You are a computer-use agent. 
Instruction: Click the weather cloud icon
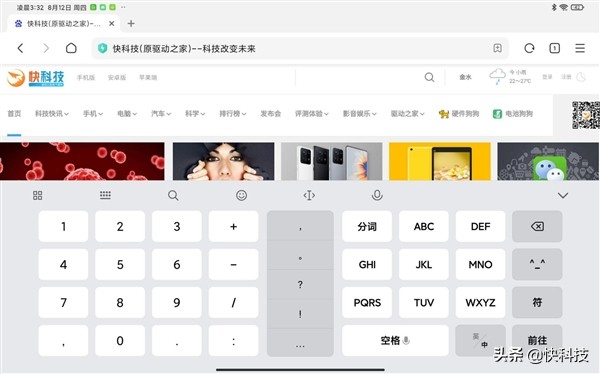tap(497, 76)
